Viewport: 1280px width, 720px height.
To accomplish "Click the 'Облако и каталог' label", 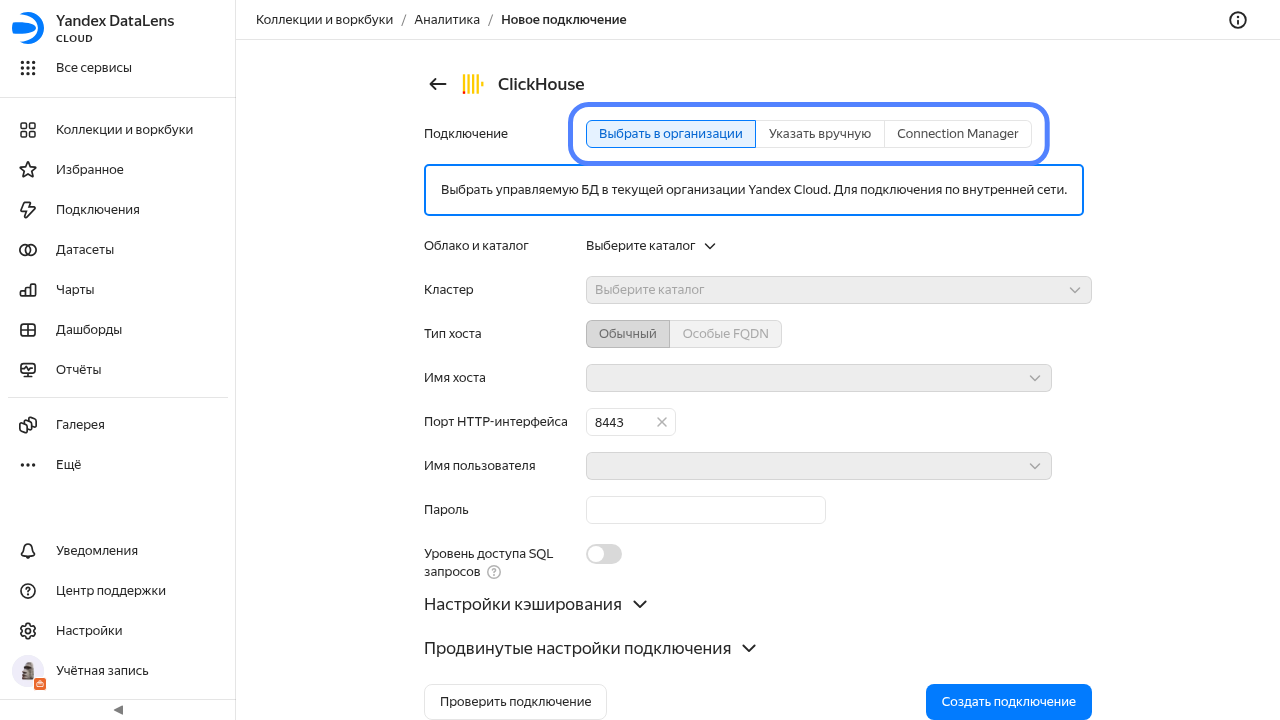I will [476, 246].
